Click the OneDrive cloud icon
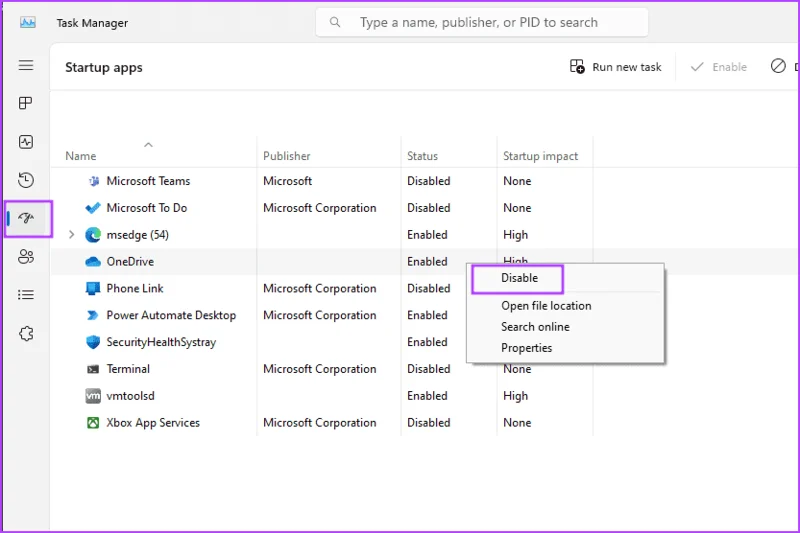Image resolution: width=800 pixels, height=533 pixels. (93, 262)
